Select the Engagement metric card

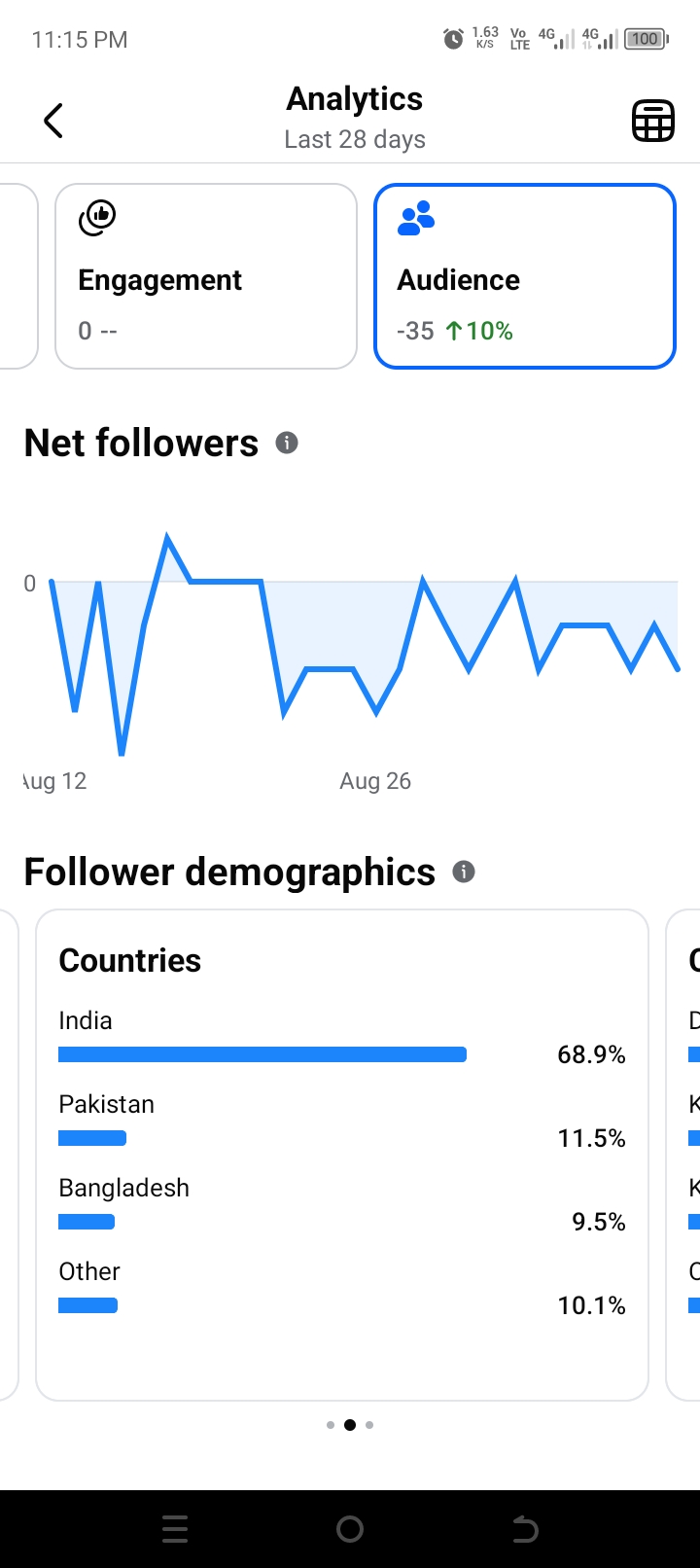pos(206,276)
